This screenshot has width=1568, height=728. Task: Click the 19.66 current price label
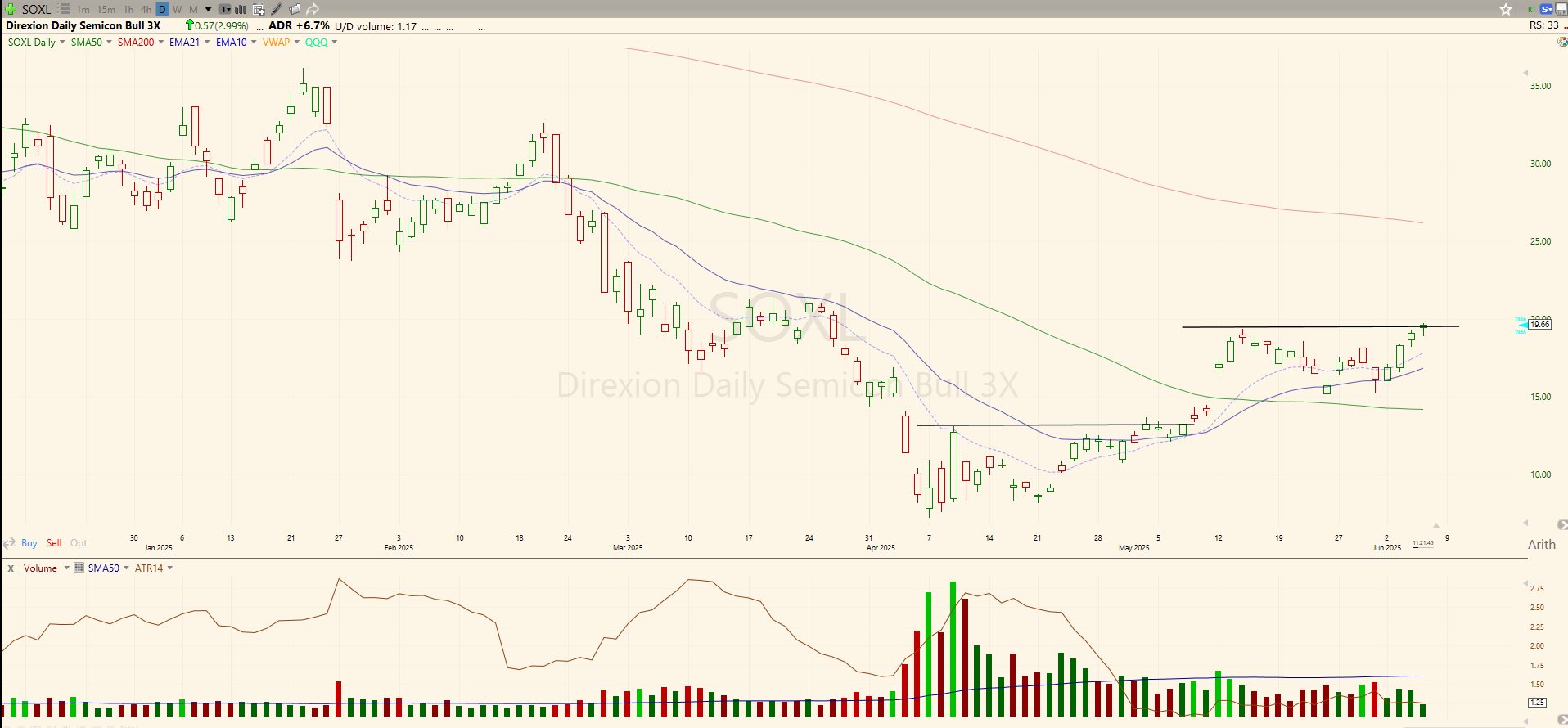tap(1539, 325)
